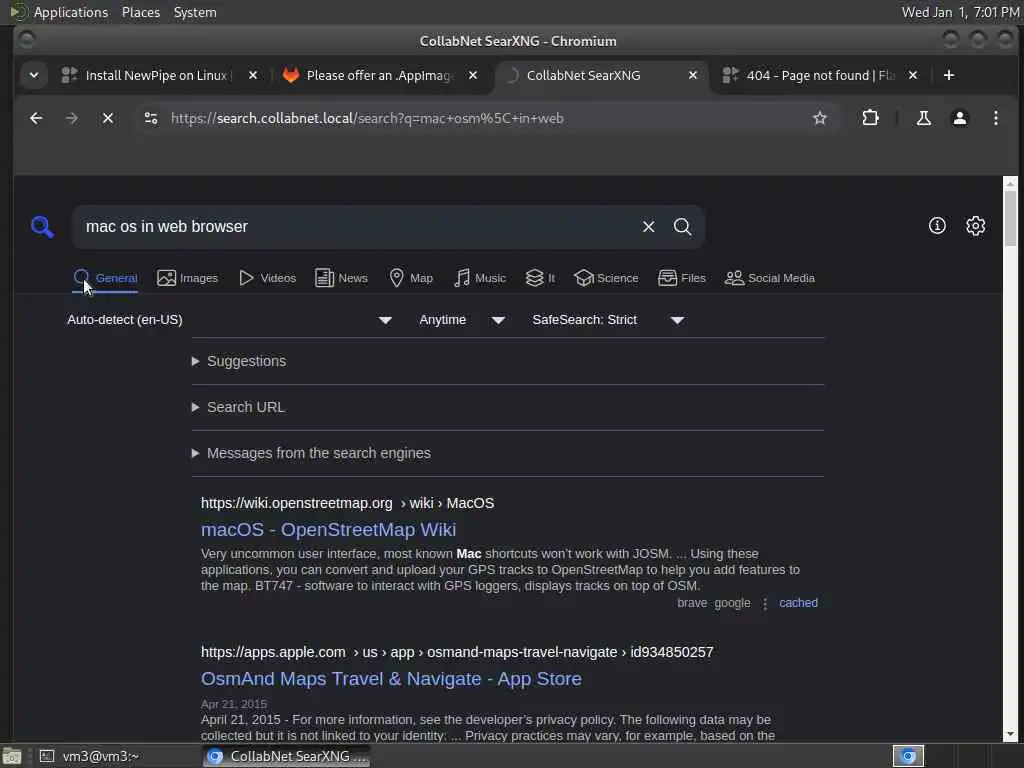Select the General search category
Screen dimensions: 1024x768
tap(105, 278)
